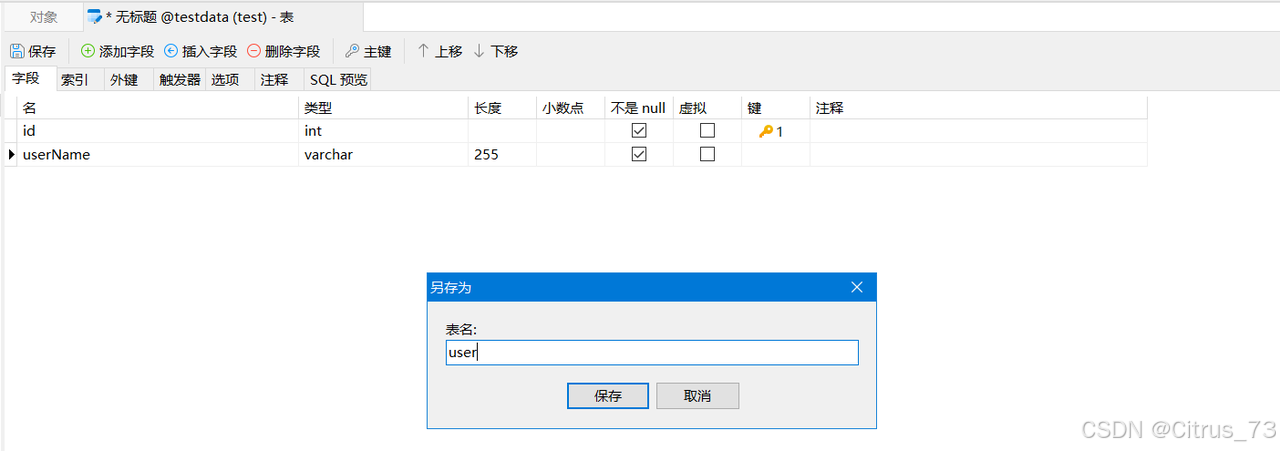The image size is (1280, 451).
Task: Enable 虚拟 checkbox for id field
Action: coord(707,131)
